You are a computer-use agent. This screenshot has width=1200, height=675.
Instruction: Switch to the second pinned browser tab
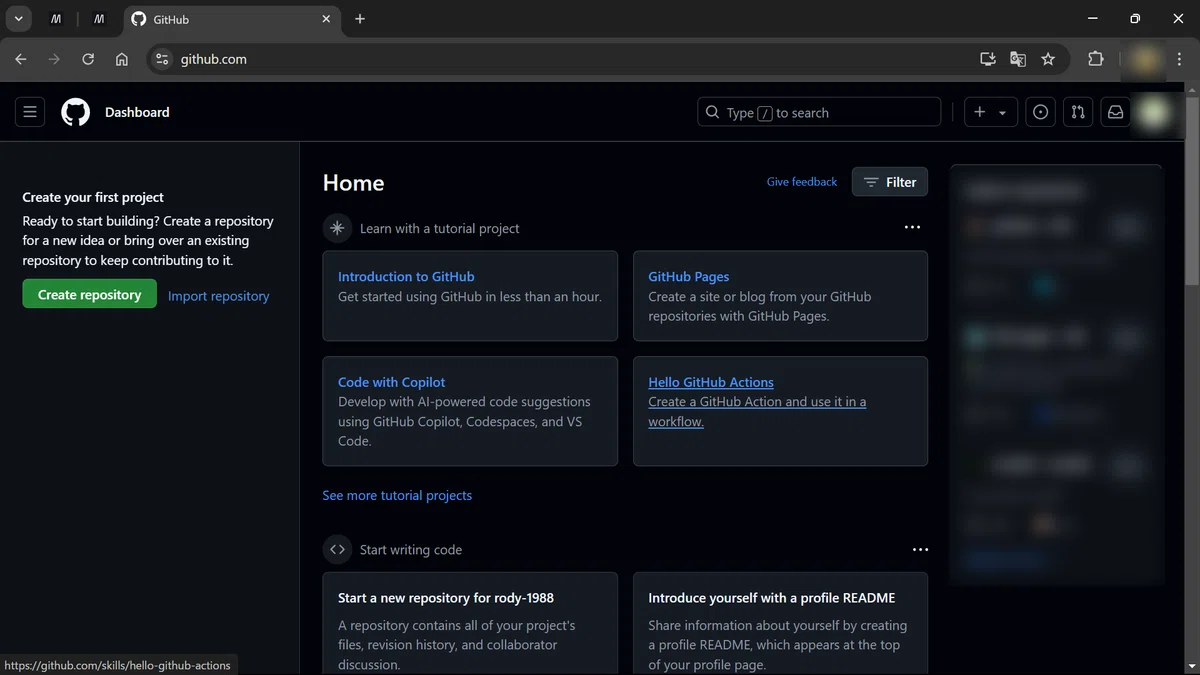tap(99, 19)
